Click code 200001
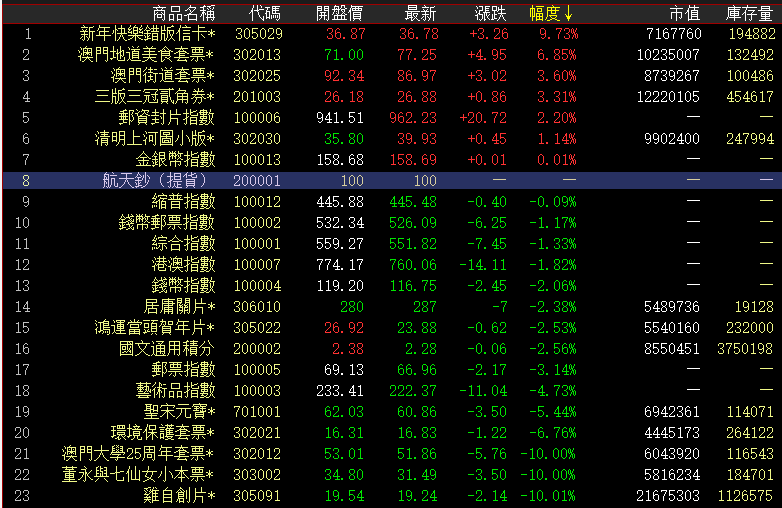This screenshot has height=508, width=782. pos(257,180)
